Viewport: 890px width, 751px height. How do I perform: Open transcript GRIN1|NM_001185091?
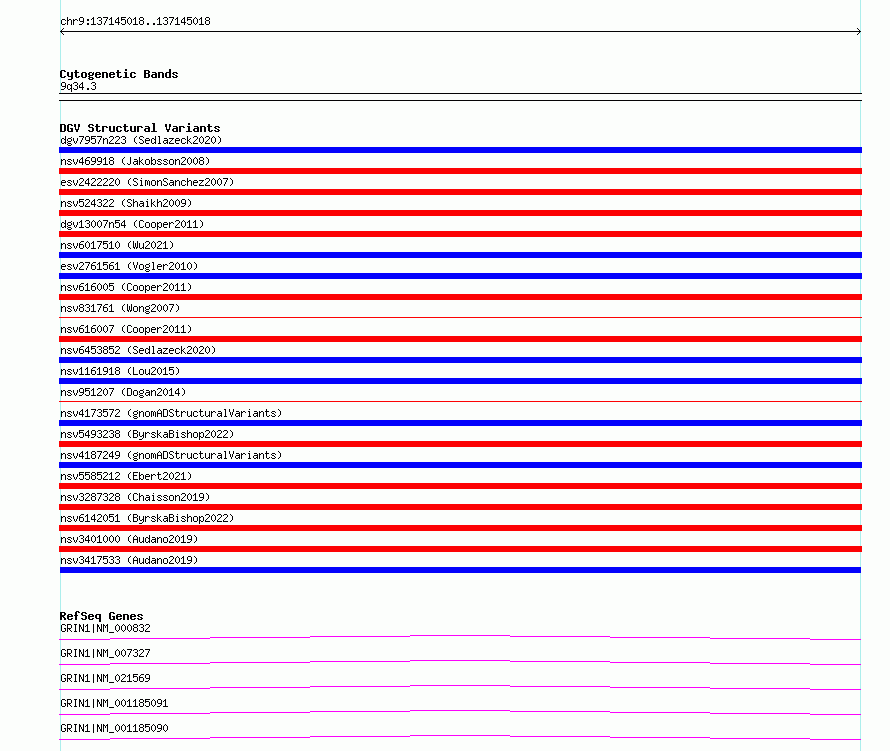(114, 703)
